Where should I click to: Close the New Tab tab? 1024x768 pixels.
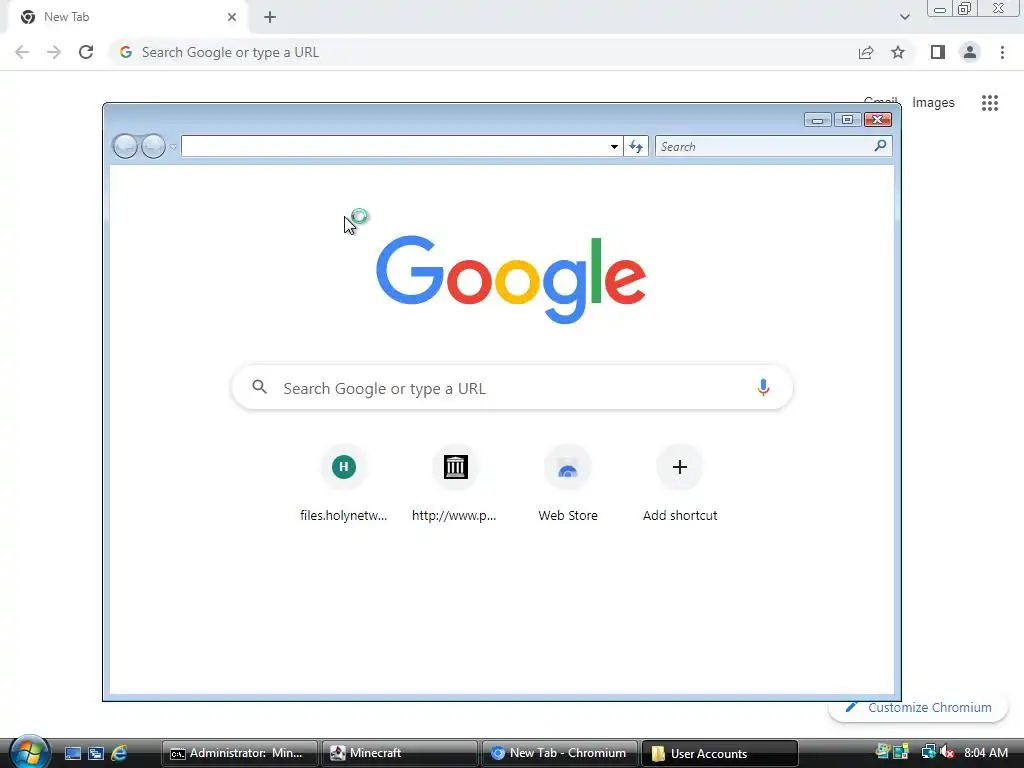click(232, 17)
